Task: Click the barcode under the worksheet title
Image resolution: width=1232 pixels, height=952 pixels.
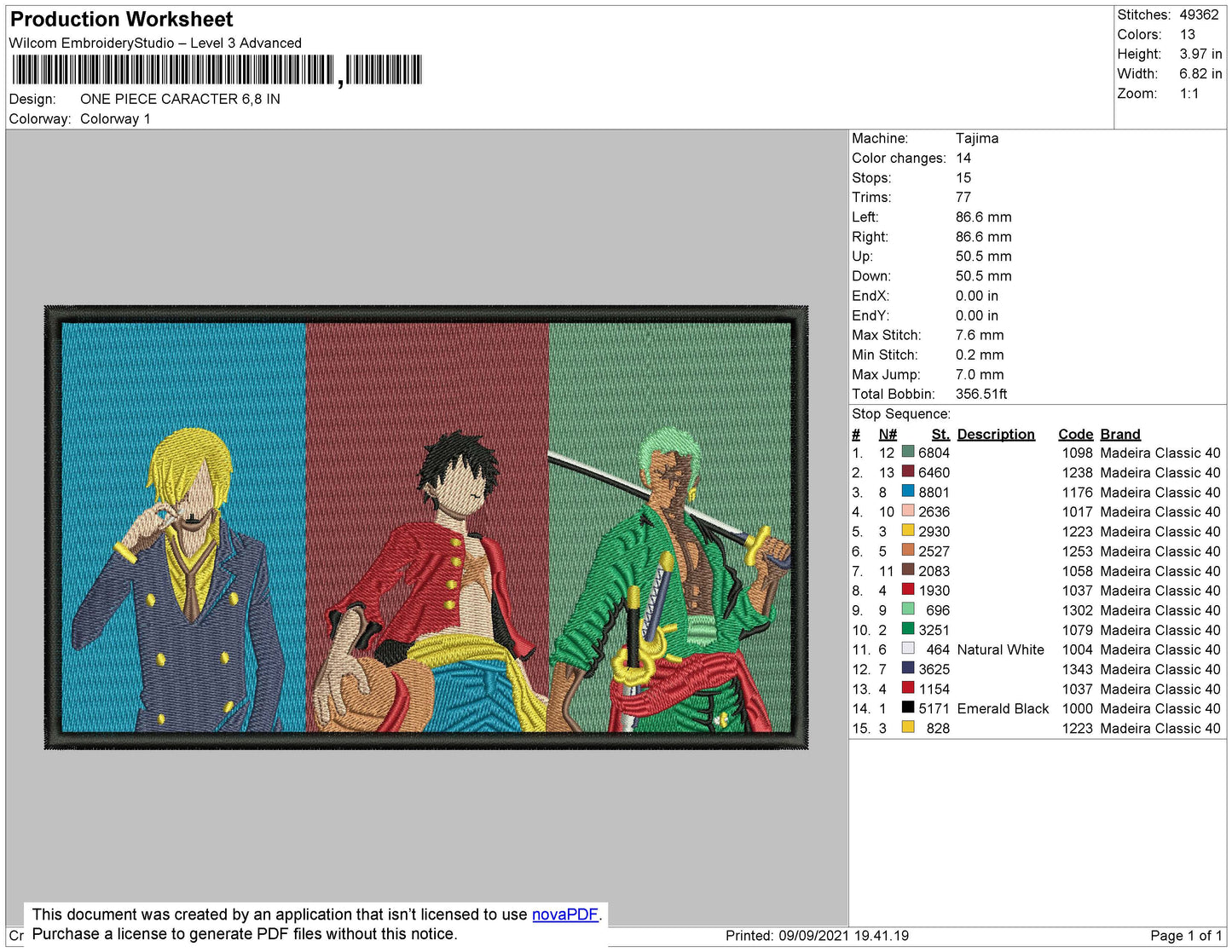Action: pyautogui.click(x=217, y=70)
